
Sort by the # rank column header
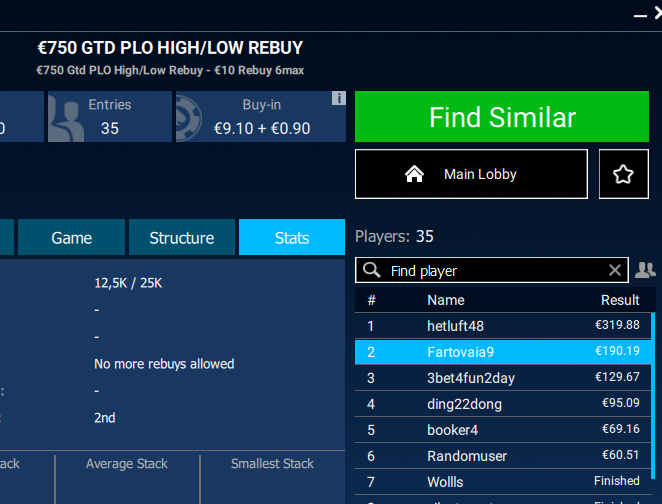[x=372, y=300]
